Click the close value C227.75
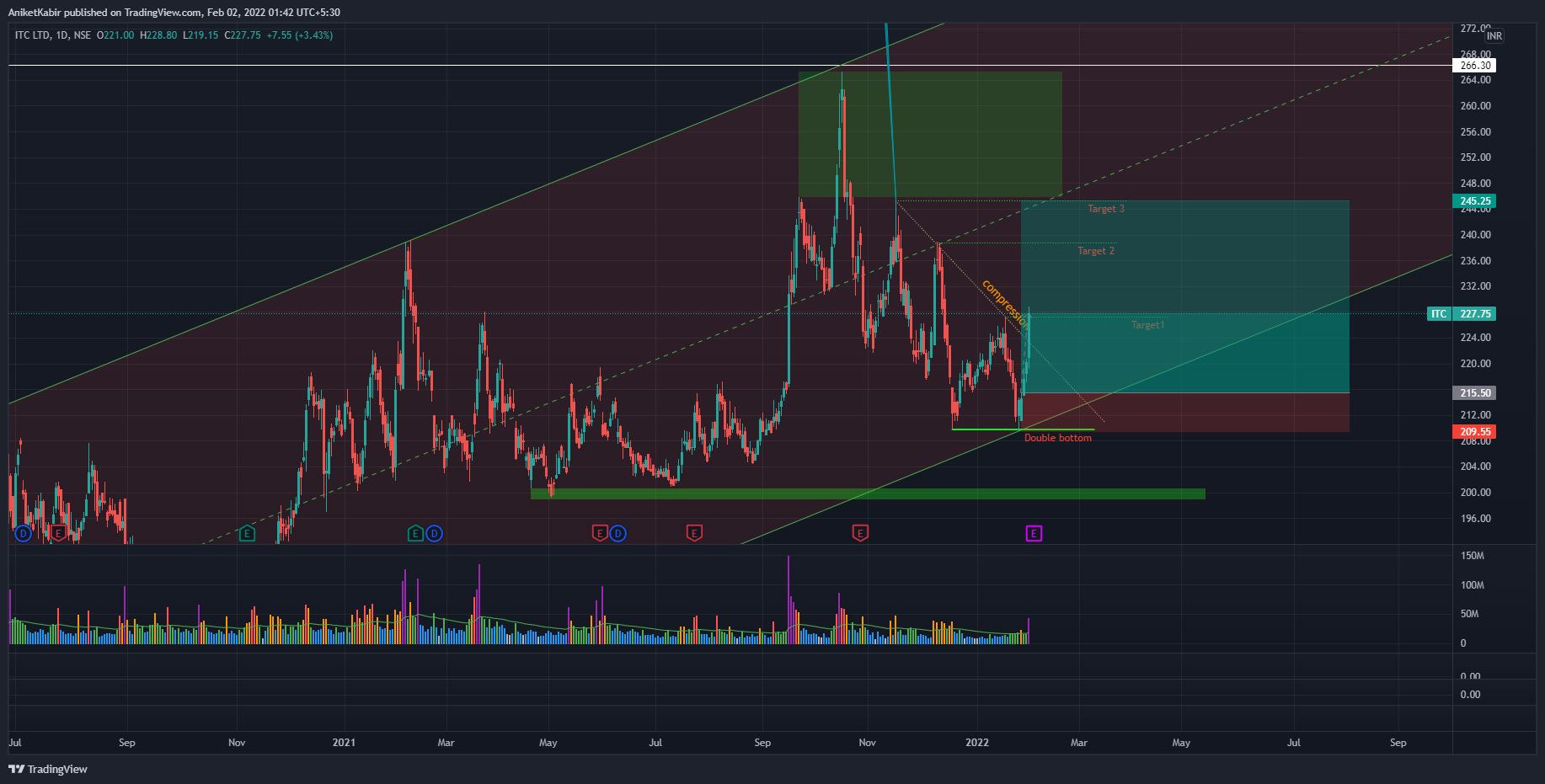The width and height of the screenshot is (1545, 784). pyautogui.click(x=243, y=35)
